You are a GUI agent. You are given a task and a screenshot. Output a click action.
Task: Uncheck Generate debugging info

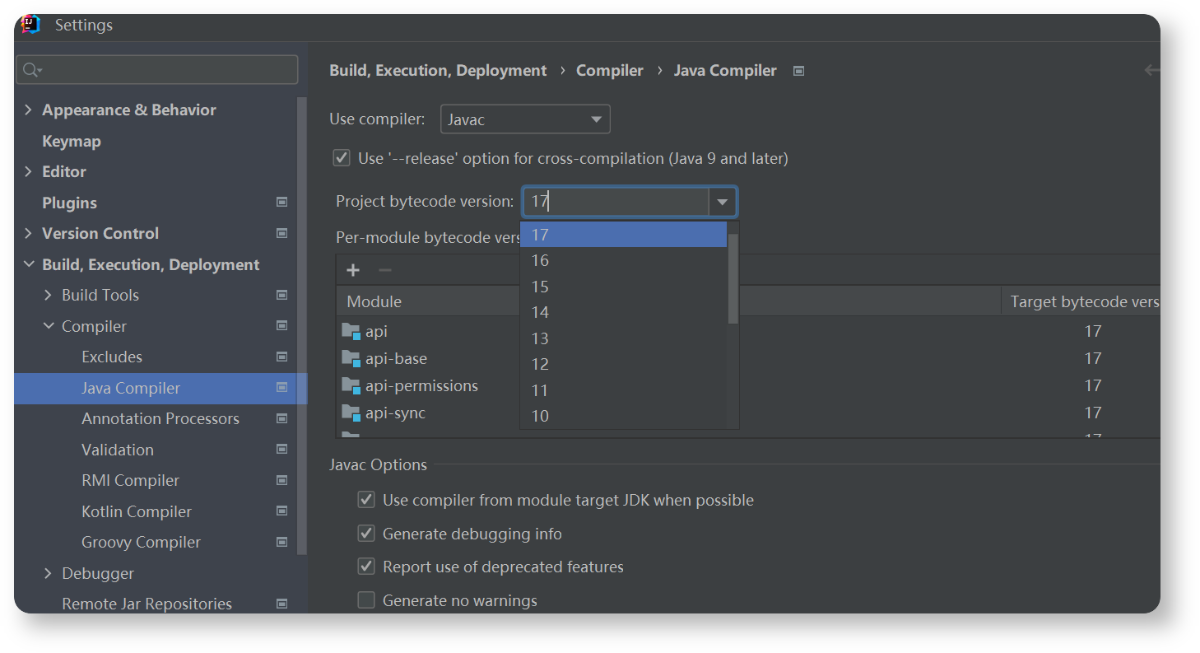tap(366, 534)
